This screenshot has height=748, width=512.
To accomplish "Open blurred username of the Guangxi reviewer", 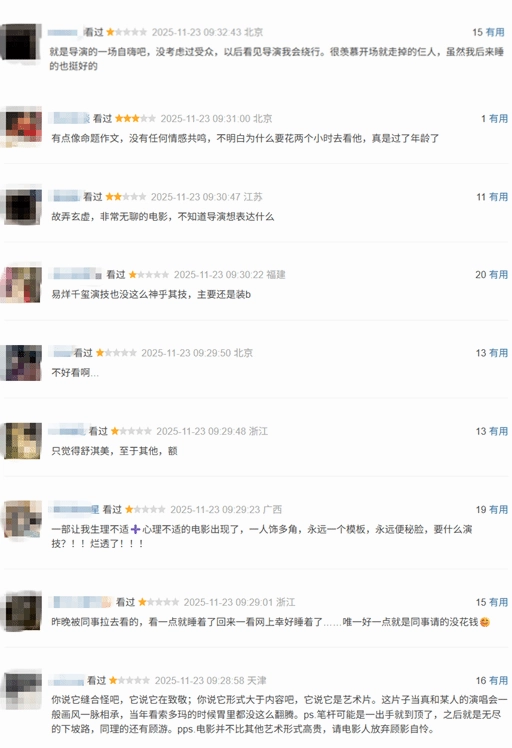I will pos(75,509).
